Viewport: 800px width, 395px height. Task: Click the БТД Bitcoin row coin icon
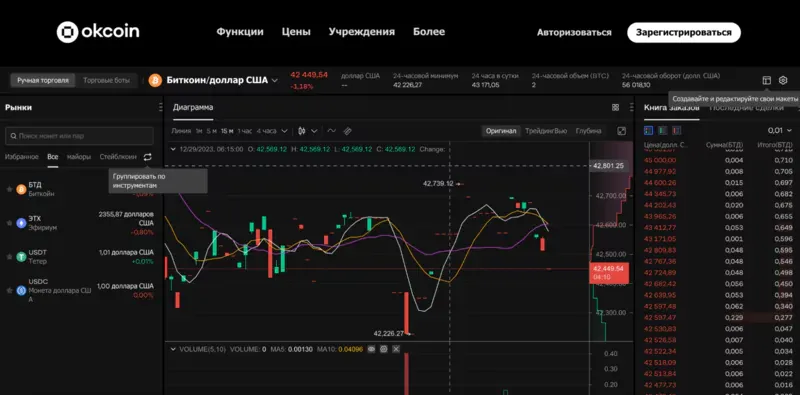tap(21, 189)
